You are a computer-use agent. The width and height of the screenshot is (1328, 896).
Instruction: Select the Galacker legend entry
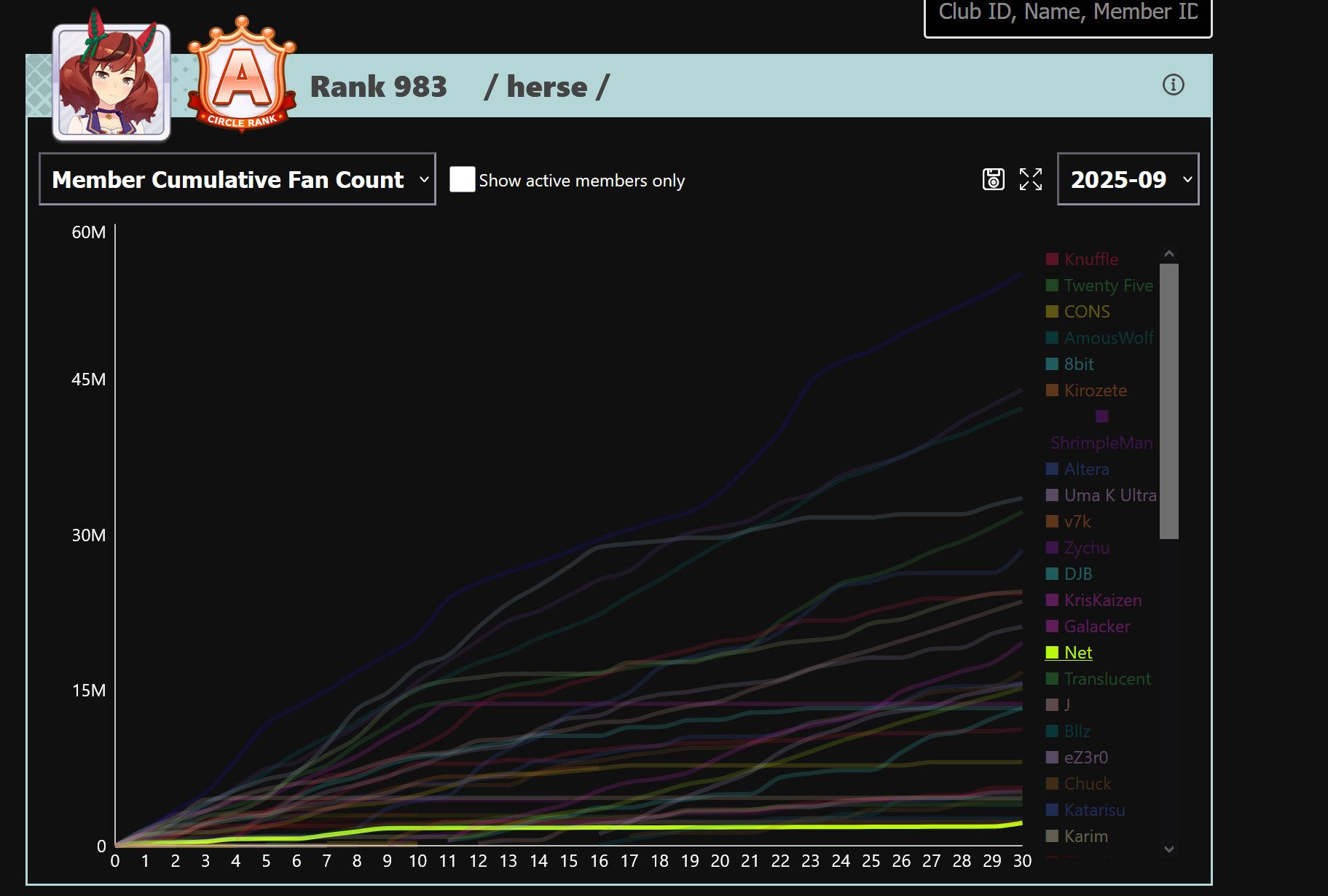1088,626
